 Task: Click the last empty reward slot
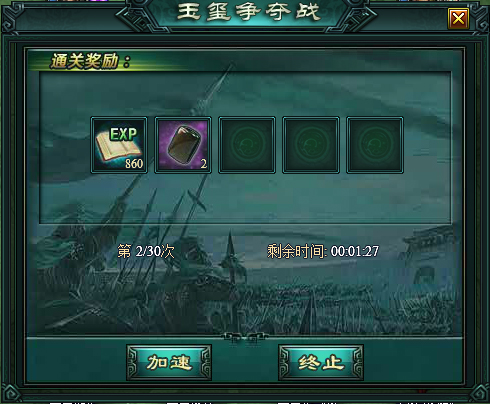pyautogui.click(x=375, y=145)
